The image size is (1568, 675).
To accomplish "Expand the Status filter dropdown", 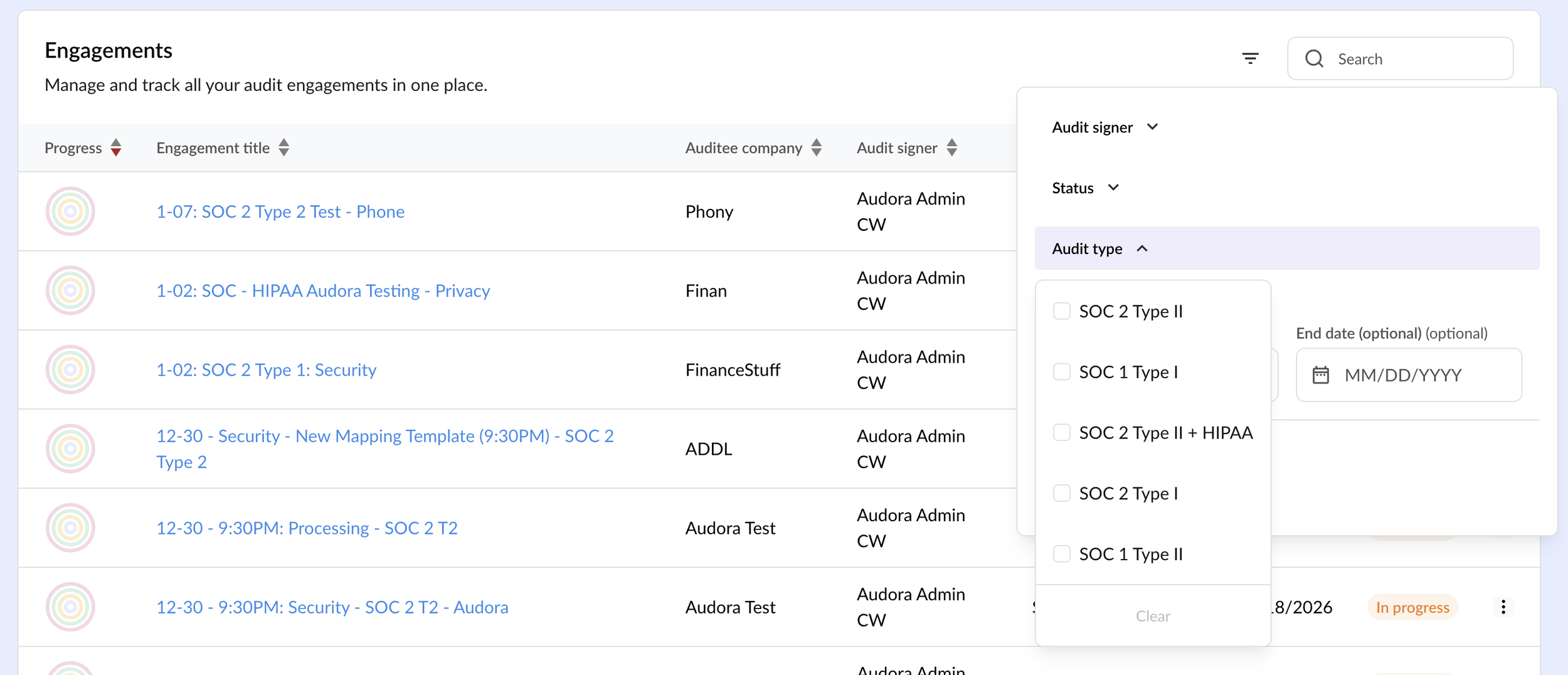I will click(x=1085, y=188).
